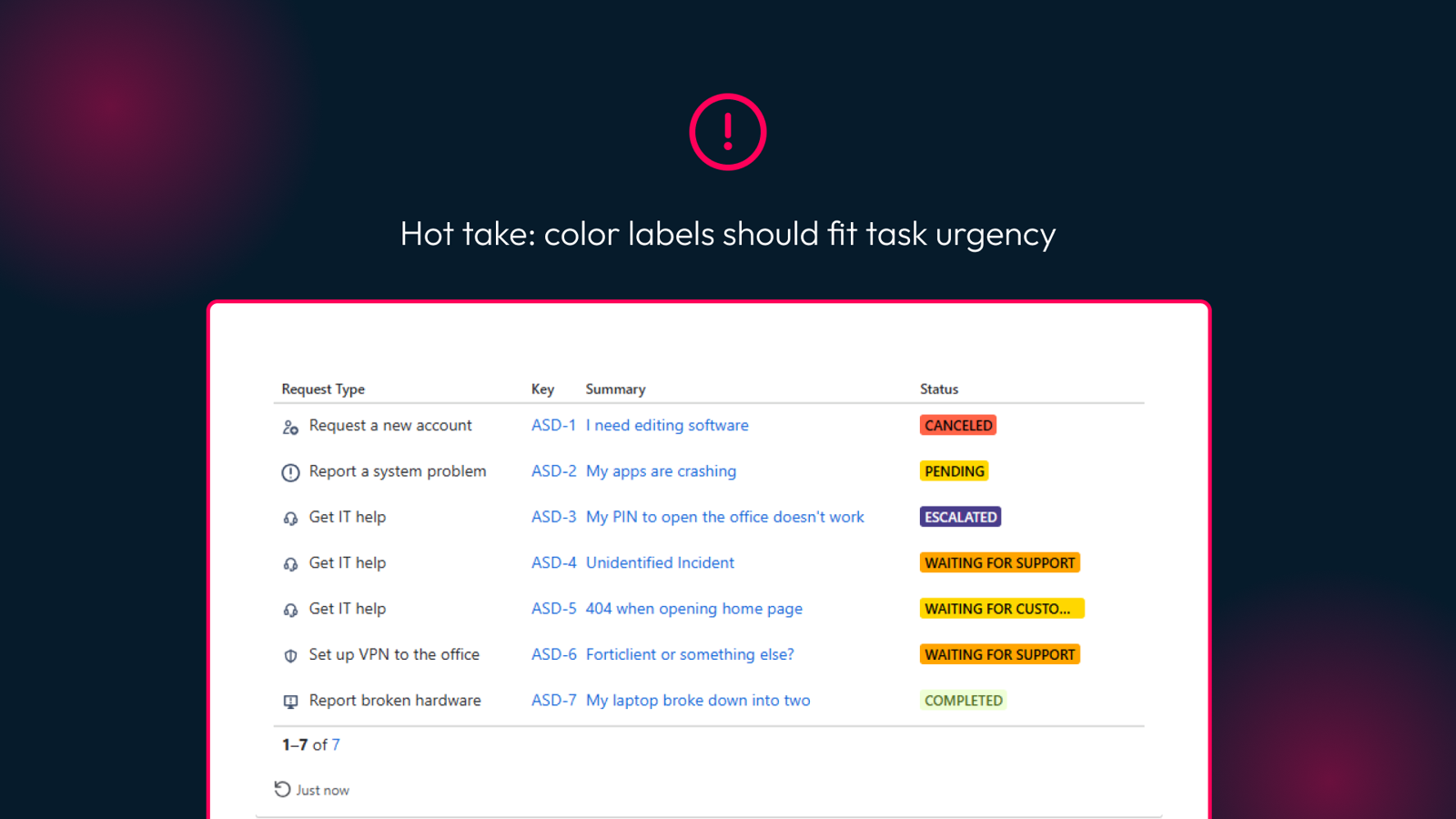The width and height of the screenshot is (1456, 819).
Task: Click the WAITING FOR CUSTO... status label
Action: pos(1002,609)
